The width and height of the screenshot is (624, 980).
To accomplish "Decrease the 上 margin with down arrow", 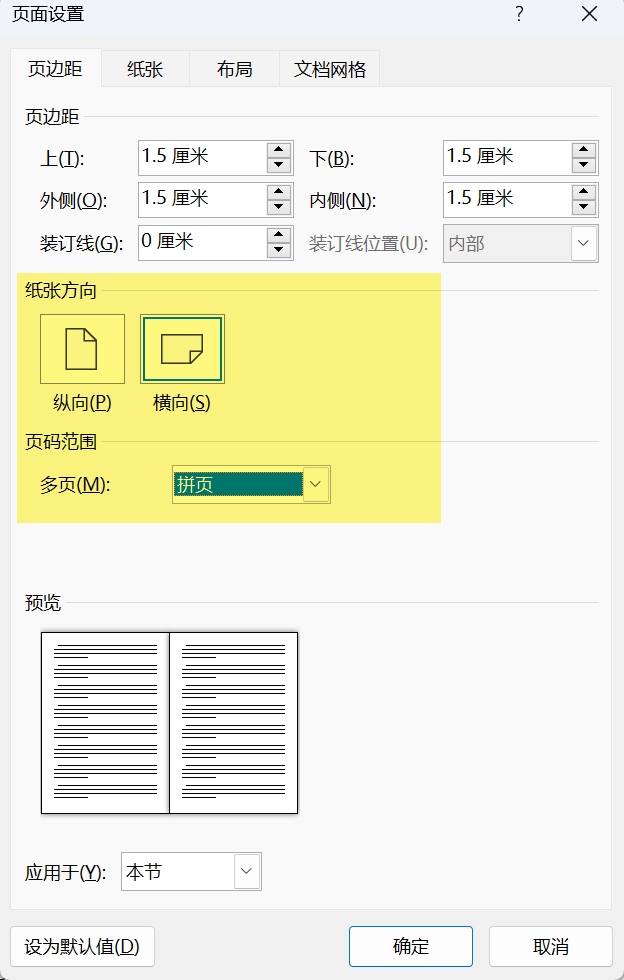I will (x=279, y=165).
